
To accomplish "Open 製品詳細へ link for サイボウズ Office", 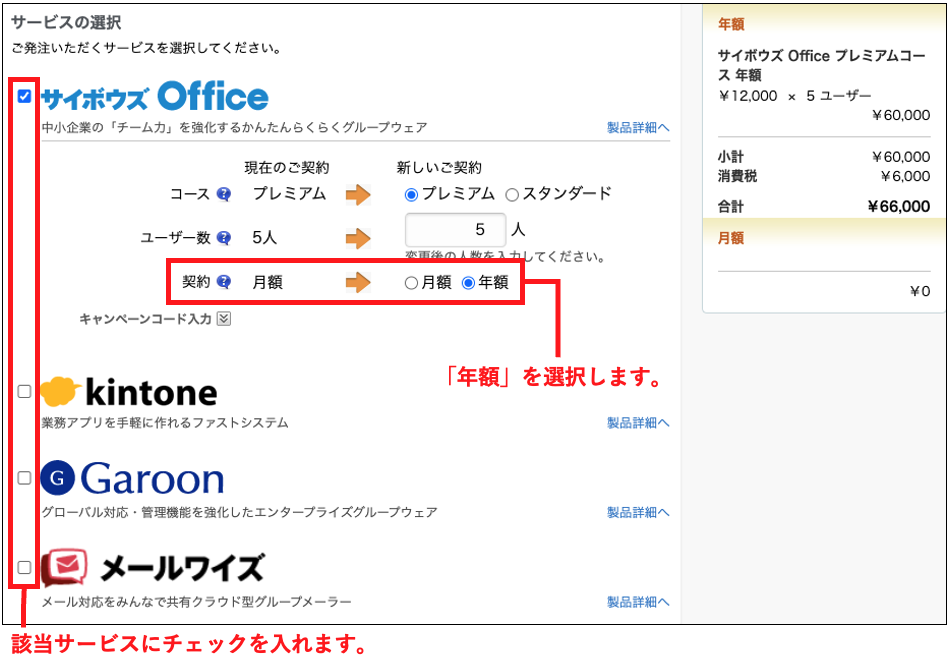I will pyautogui.click(x=638, y=128).
